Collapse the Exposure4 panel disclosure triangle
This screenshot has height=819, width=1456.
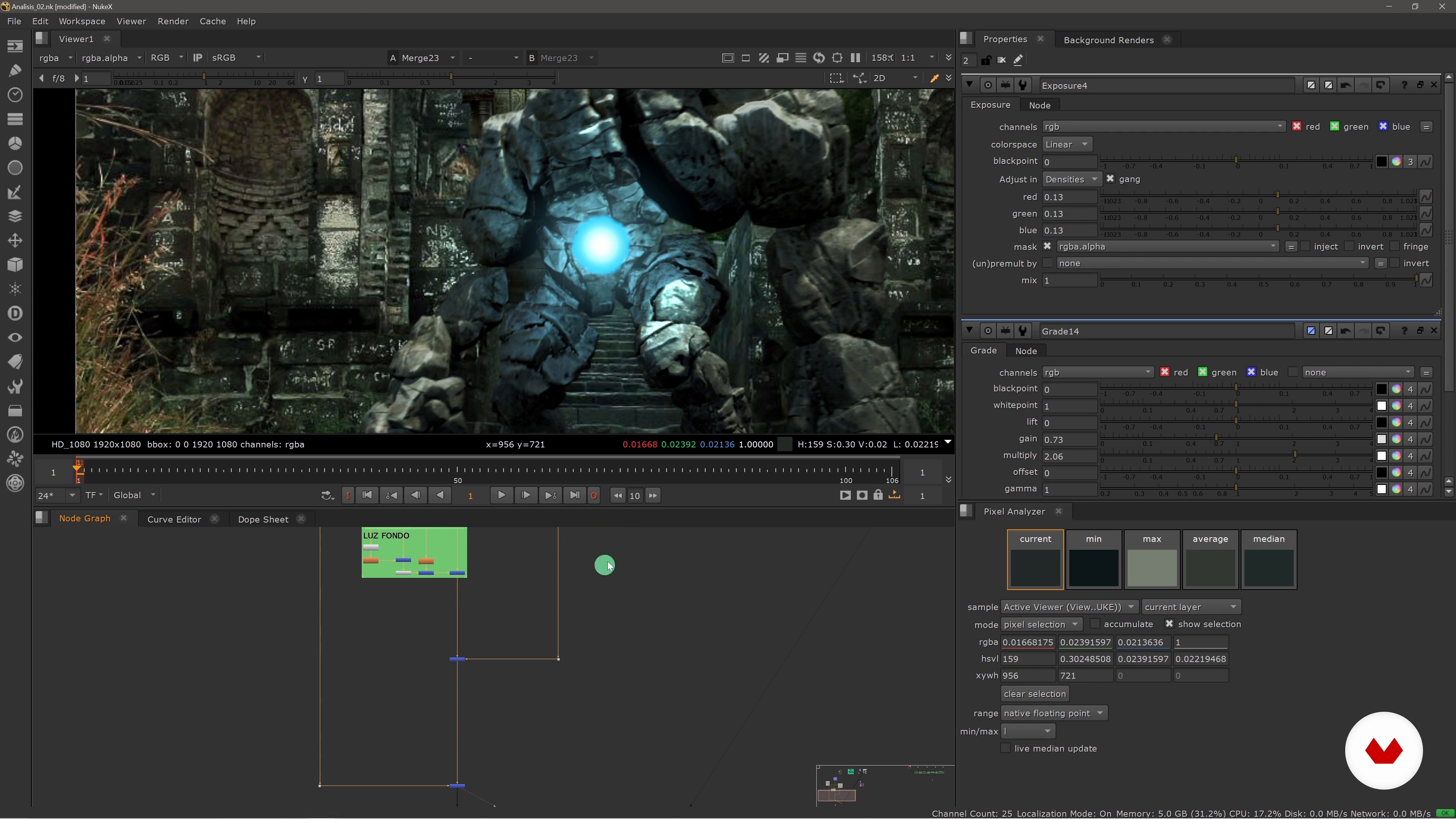(970, 85)
